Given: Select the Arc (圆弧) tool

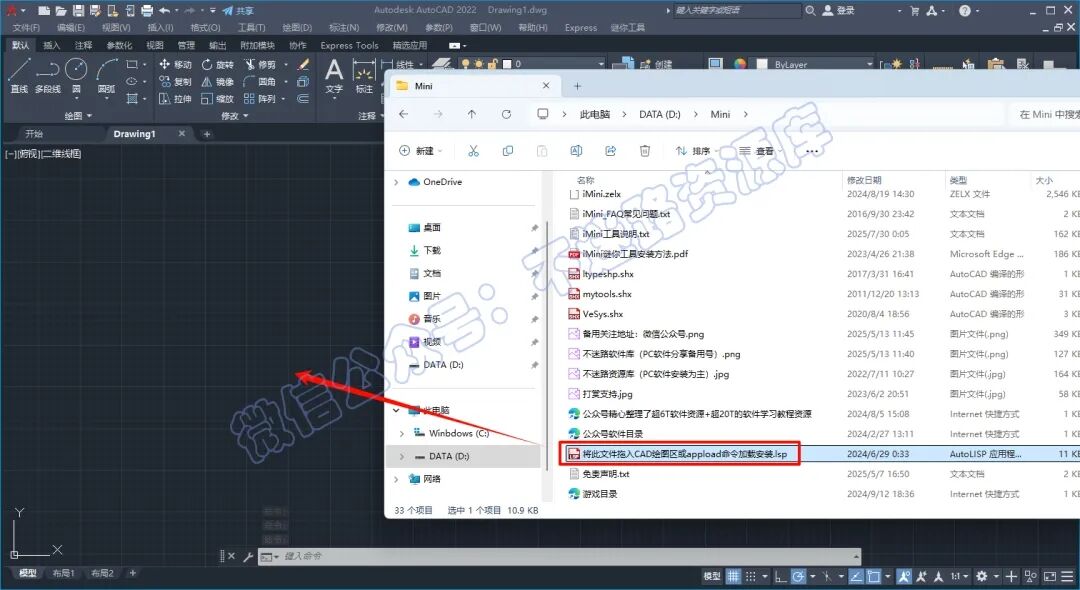Looking at the screenshot, I should 107,76.
